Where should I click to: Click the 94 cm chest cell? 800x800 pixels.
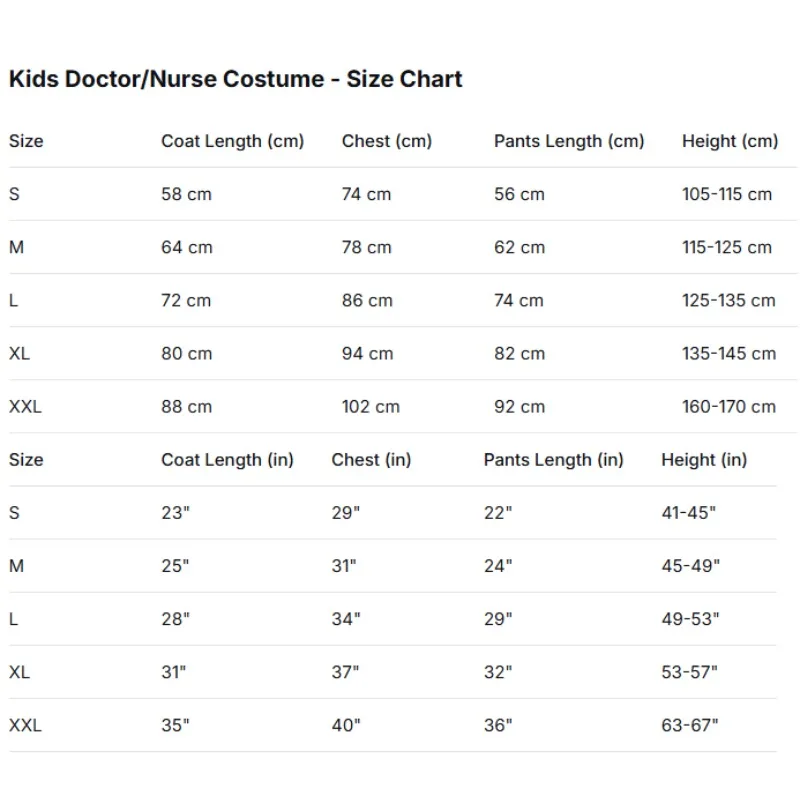pos(367,353)
